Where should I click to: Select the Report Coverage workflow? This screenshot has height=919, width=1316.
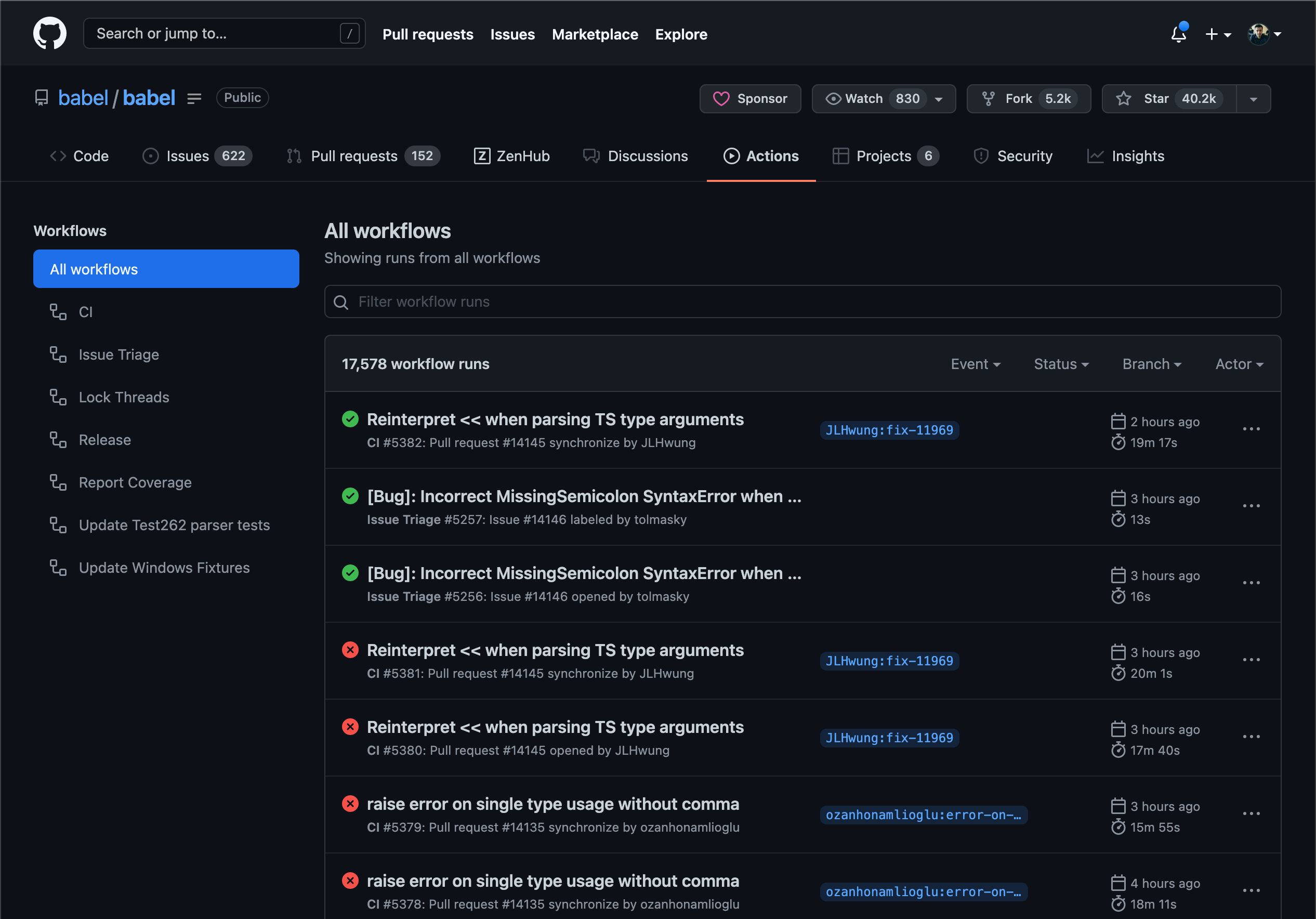click(166, 482)
